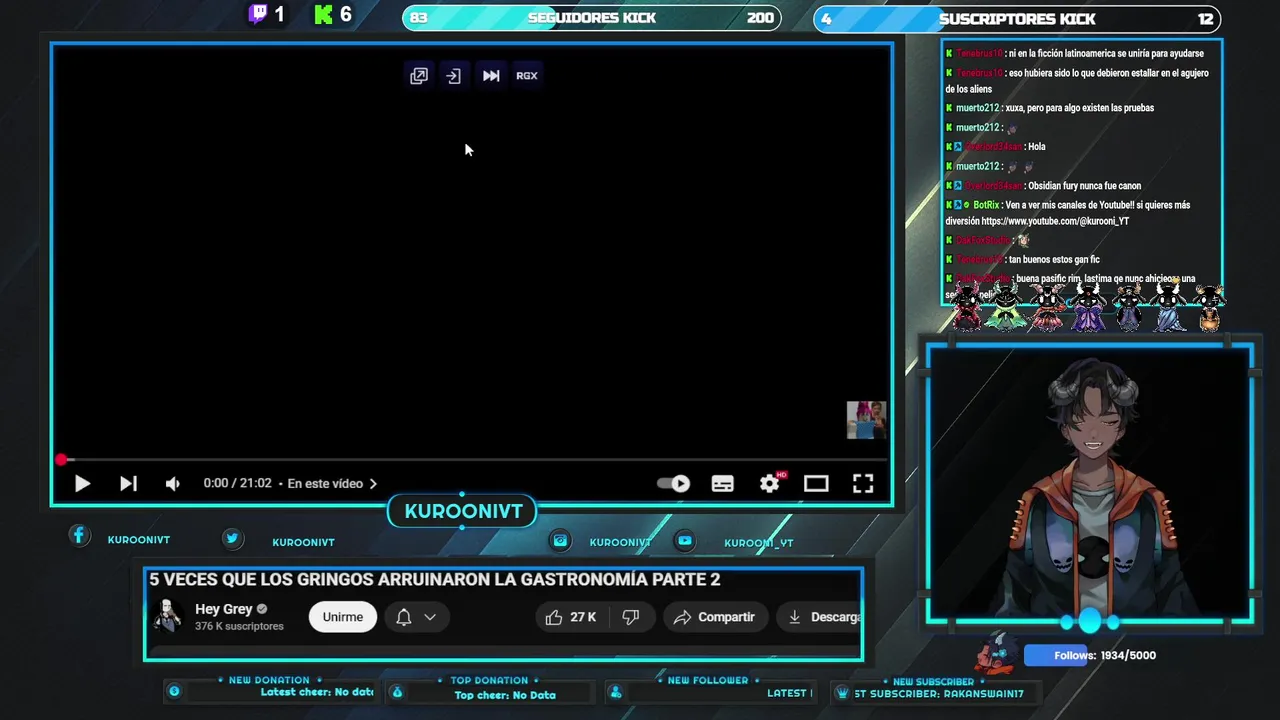Image resolution: width=1280 pixels, height=720 pixels.
Task: Click the NEW FOLLOWER person icon
Action: 616,692
